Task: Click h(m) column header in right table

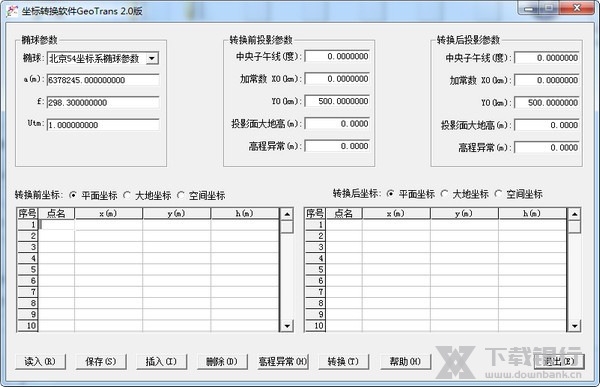Action: (532, 214)
